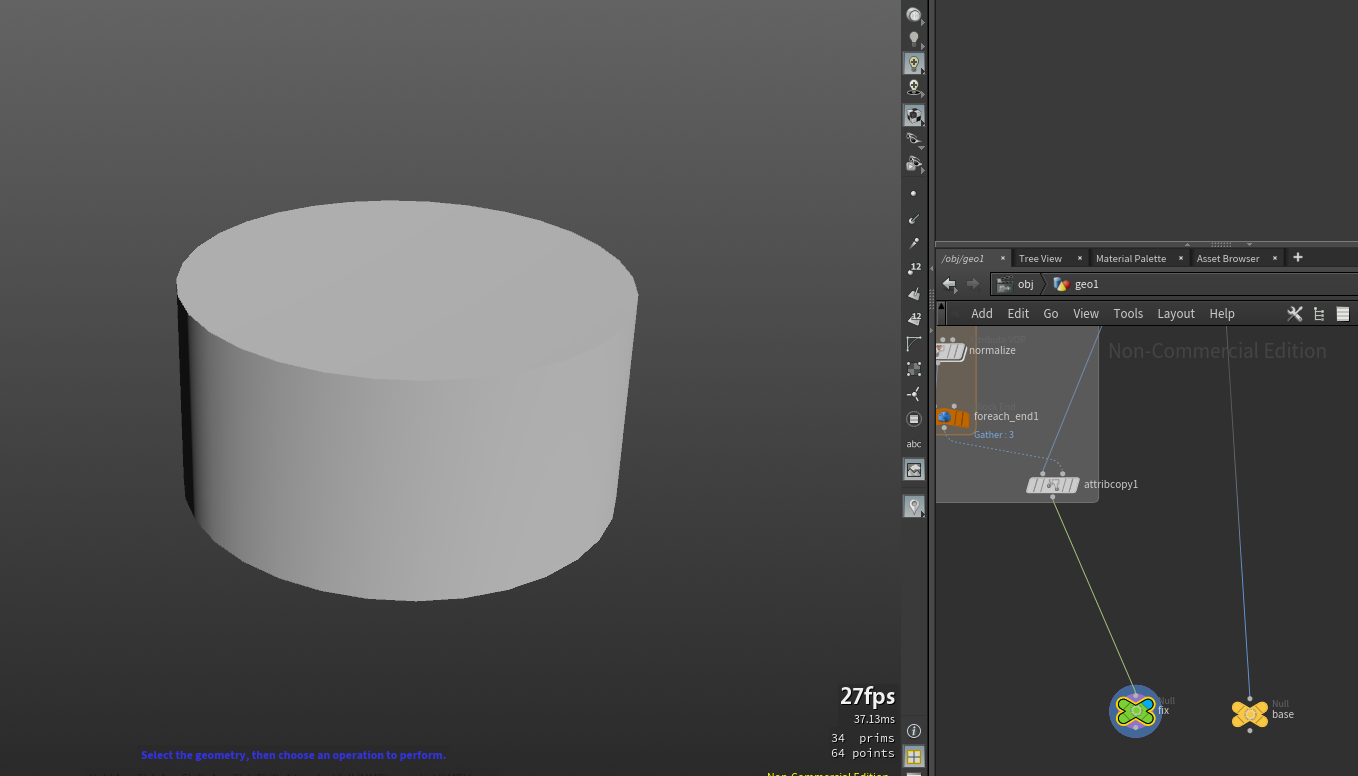Click the yellow four-pane viewport layout button
Viewport: 1358px width, 776px height.
(x=913, y=756)
